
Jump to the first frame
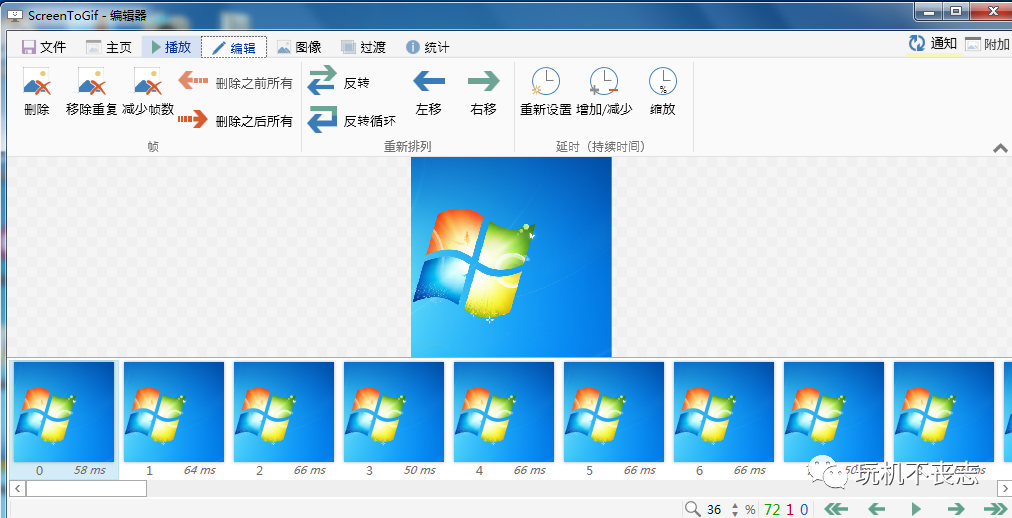836,509
